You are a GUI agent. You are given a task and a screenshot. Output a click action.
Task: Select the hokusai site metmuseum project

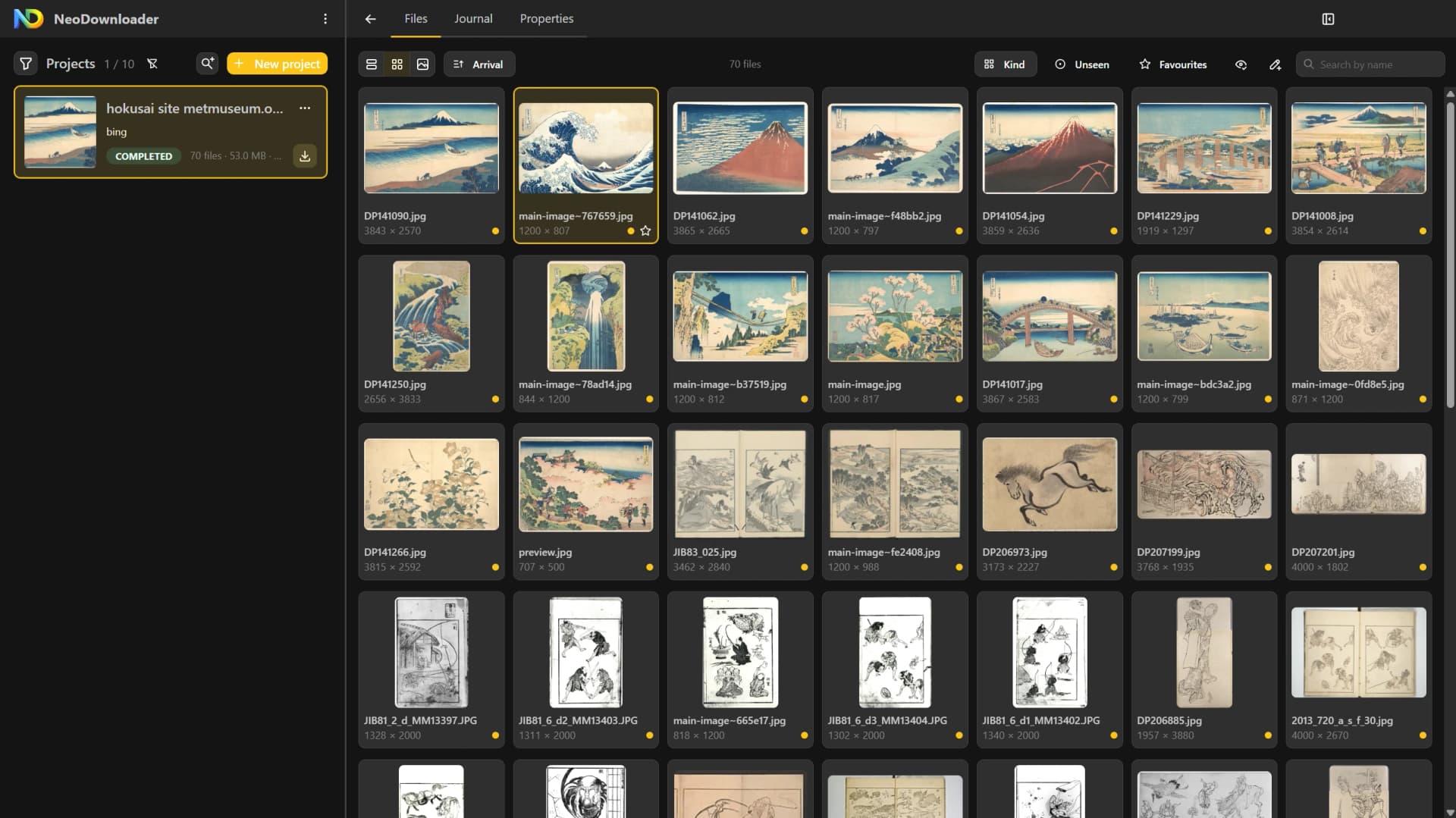(171, 132)
